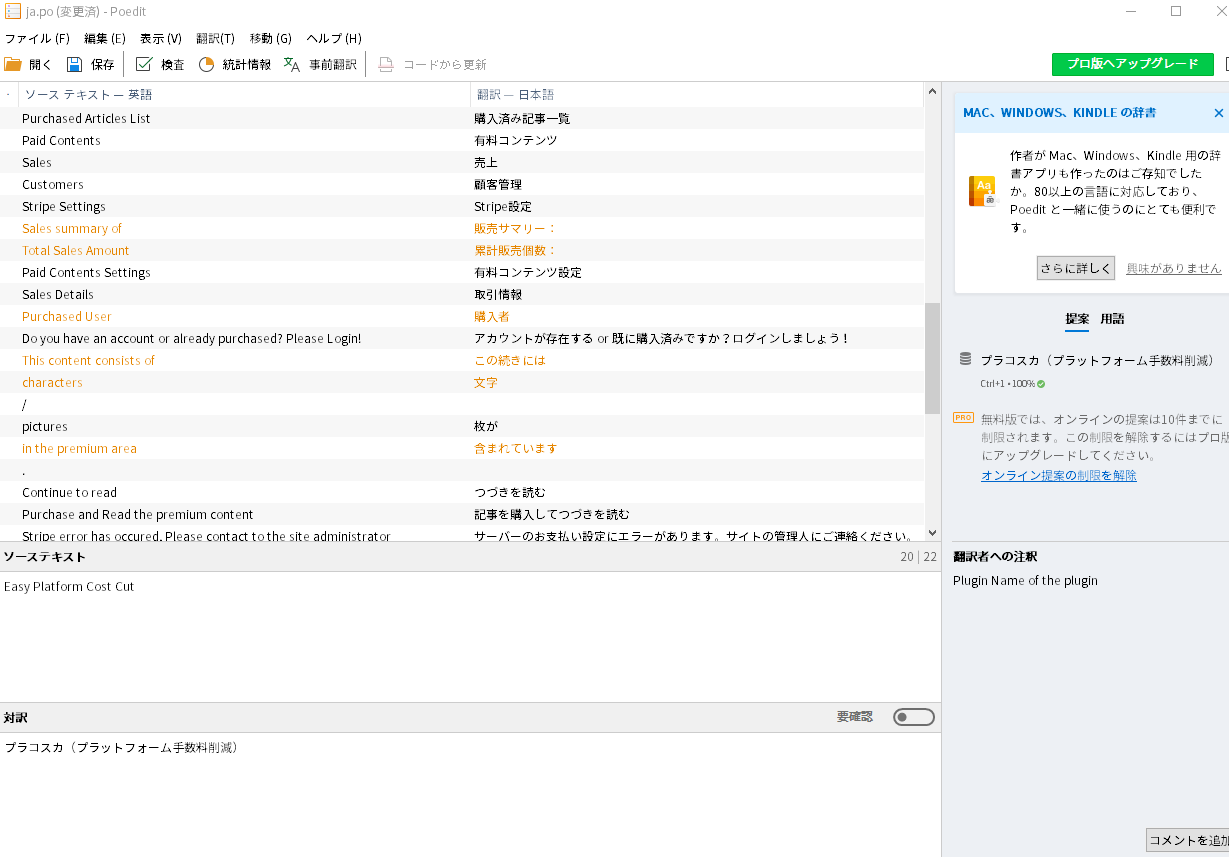The width and height of the screenshot is (1229, 857).
Task: Click the さらに詳しく button
Action: coord(1075,268)
